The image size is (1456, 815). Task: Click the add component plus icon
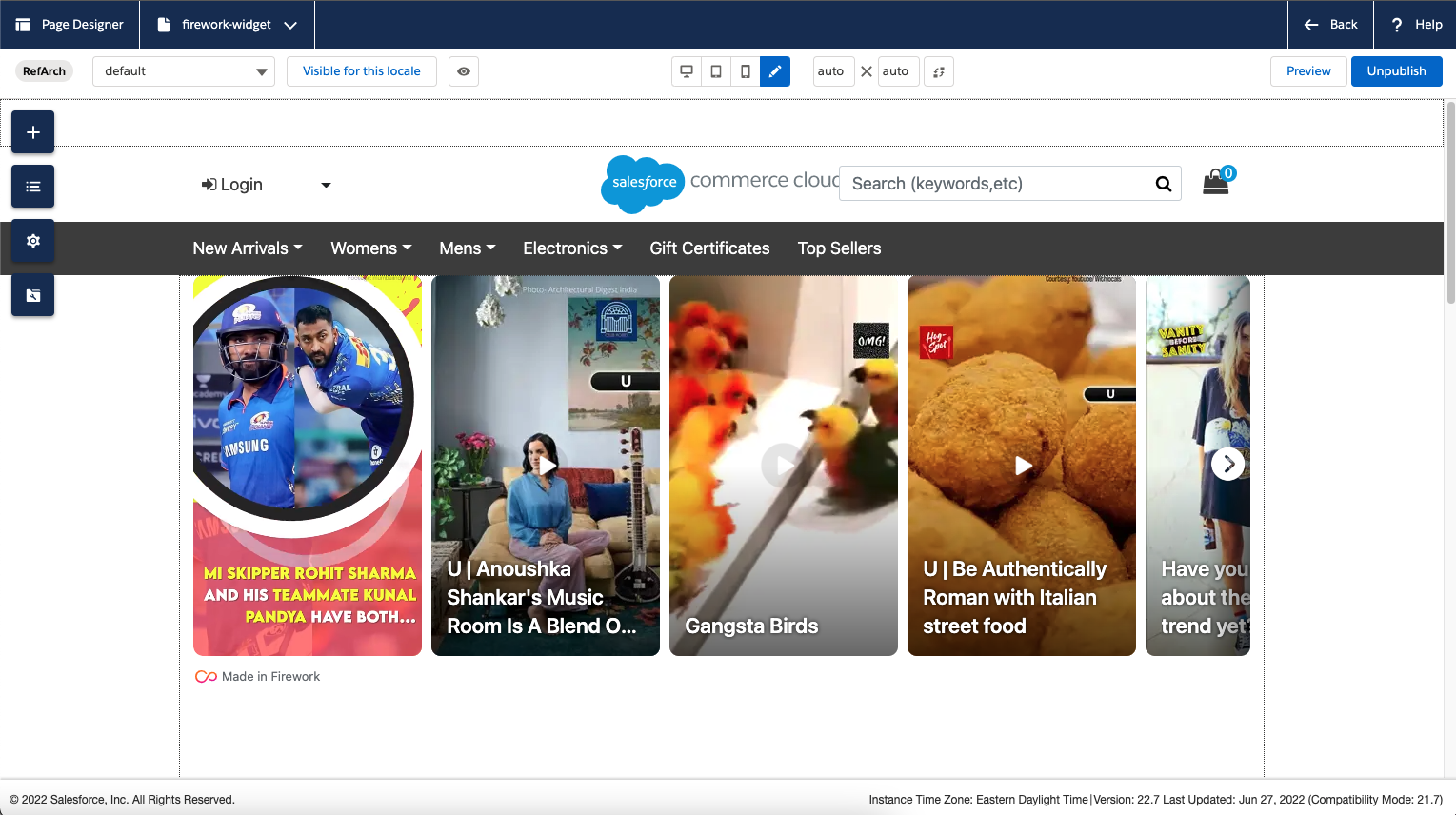click(x=32, y=132)
